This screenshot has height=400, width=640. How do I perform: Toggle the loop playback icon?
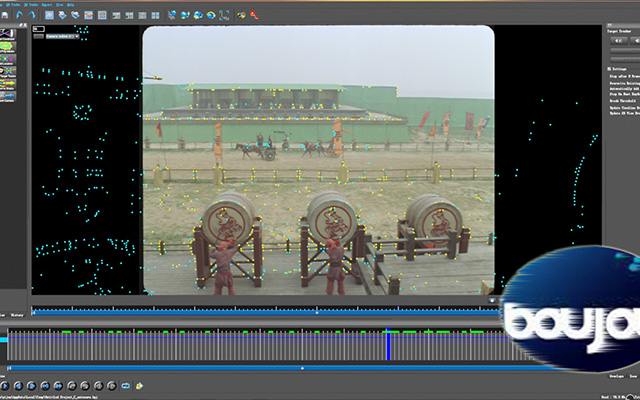(x=126, y=386)
